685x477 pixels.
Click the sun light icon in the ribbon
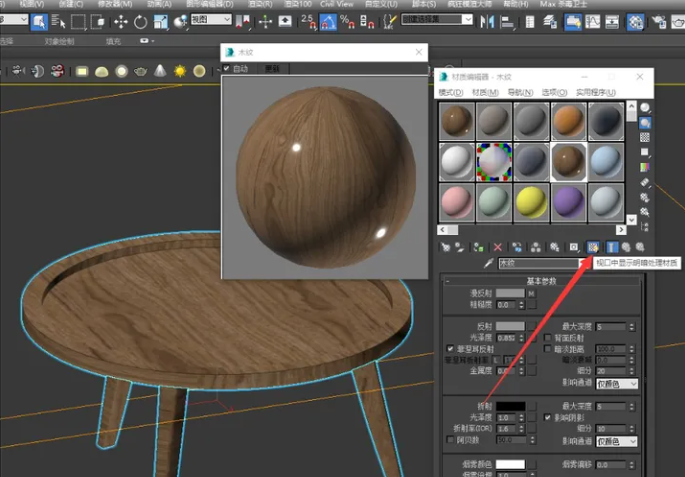(x=180, y=71)
